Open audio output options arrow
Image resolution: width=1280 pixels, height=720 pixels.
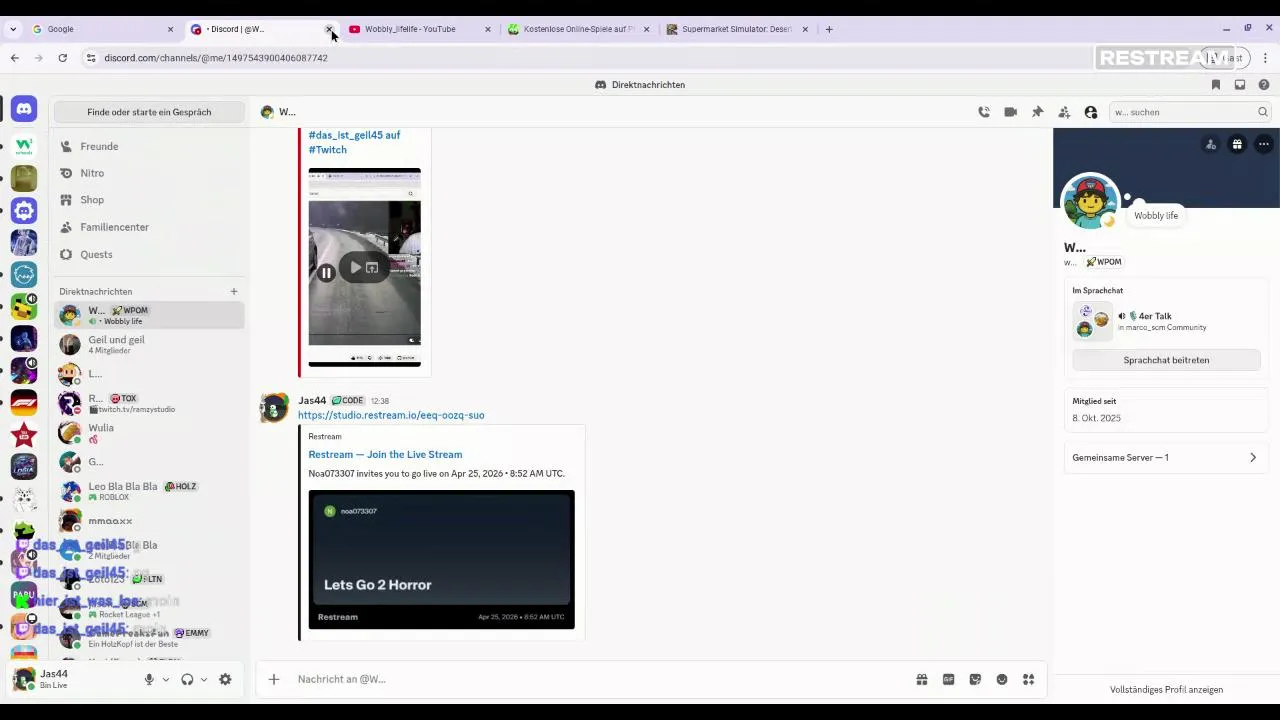[204, 680]
